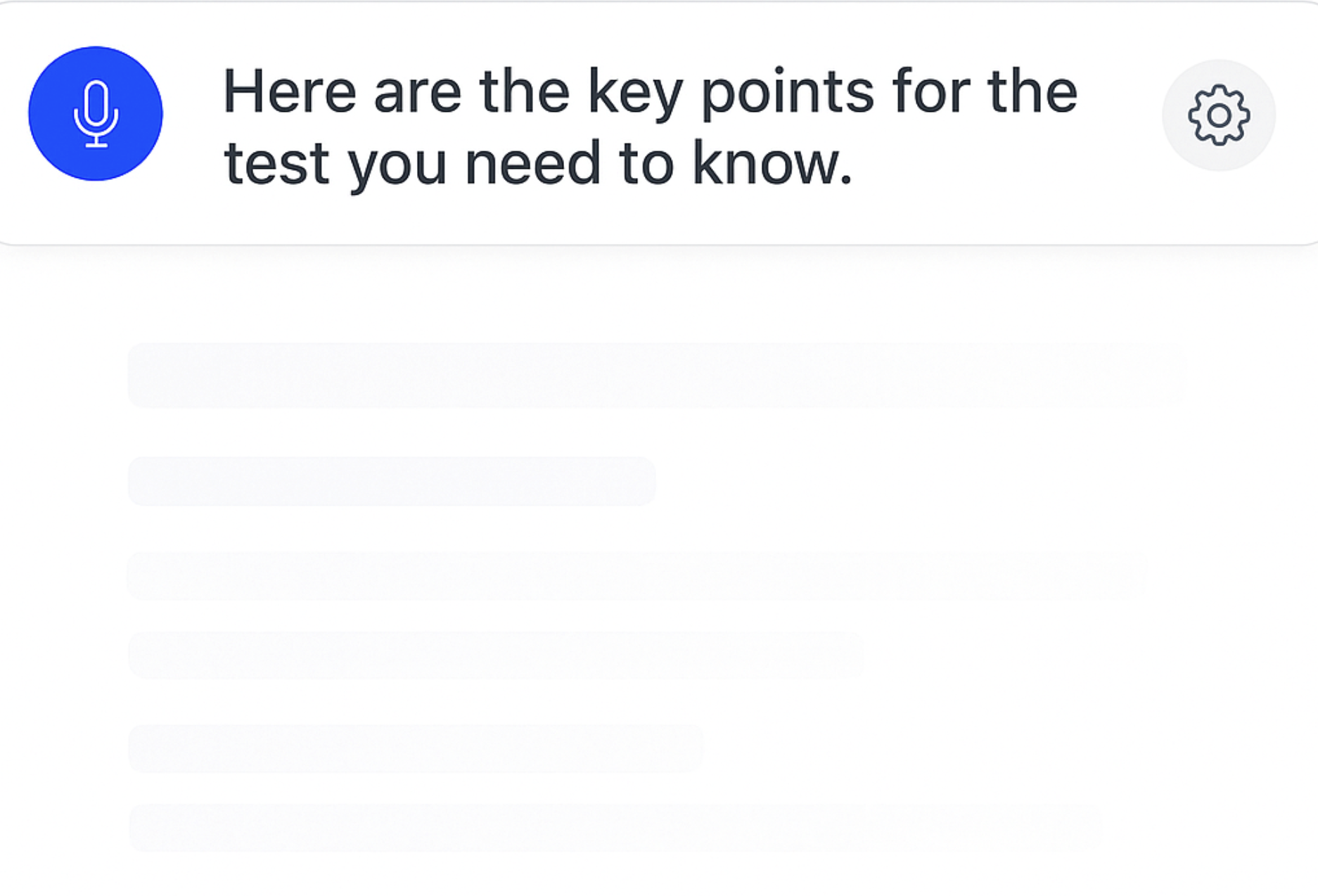Click the short second placeholder bar
Screen dimensions: 1318x896
pos(392,481)
